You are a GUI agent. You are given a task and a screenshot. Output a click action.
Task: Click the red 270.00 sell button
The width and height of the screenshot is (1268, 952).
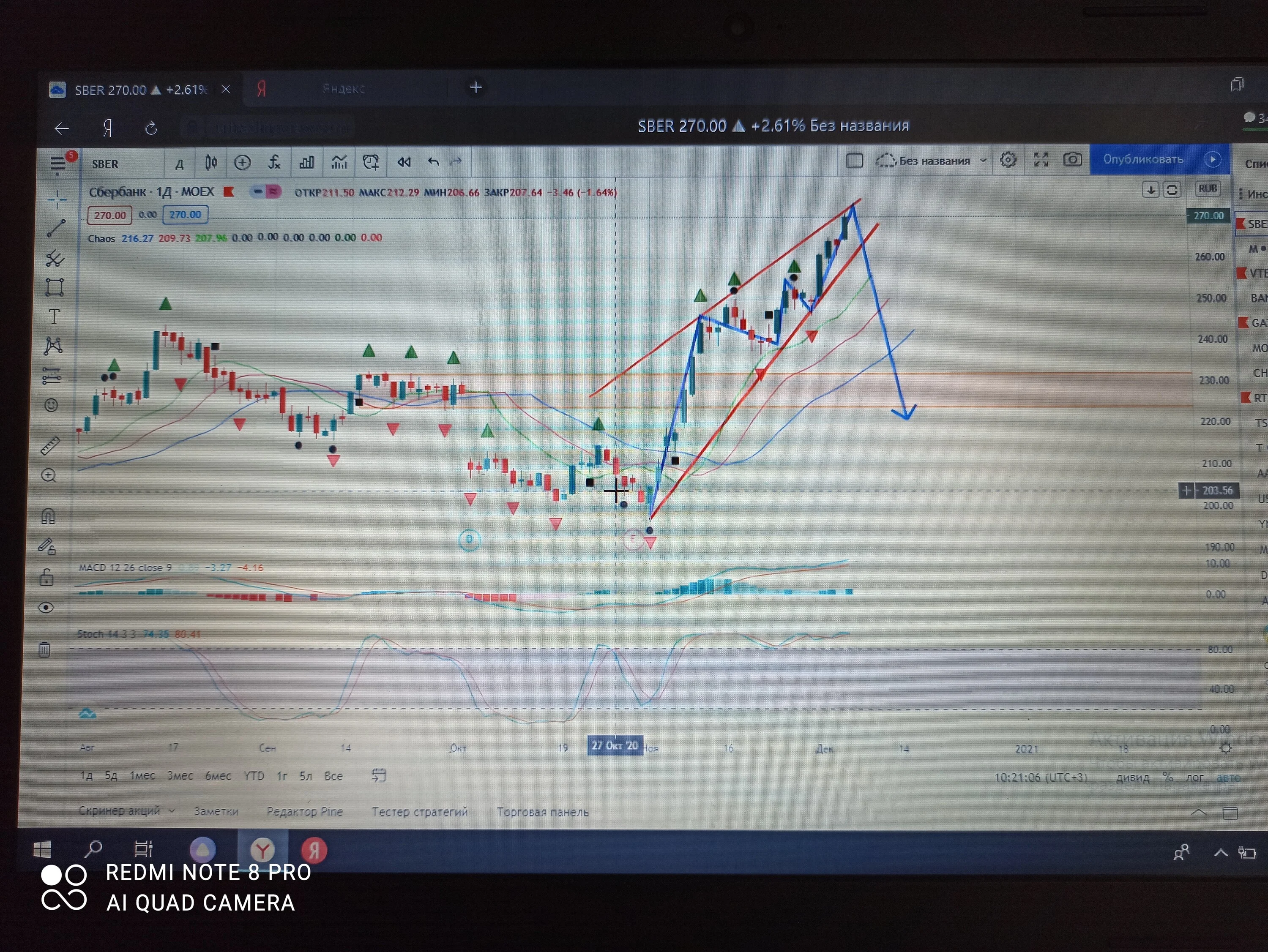point(109,215)
